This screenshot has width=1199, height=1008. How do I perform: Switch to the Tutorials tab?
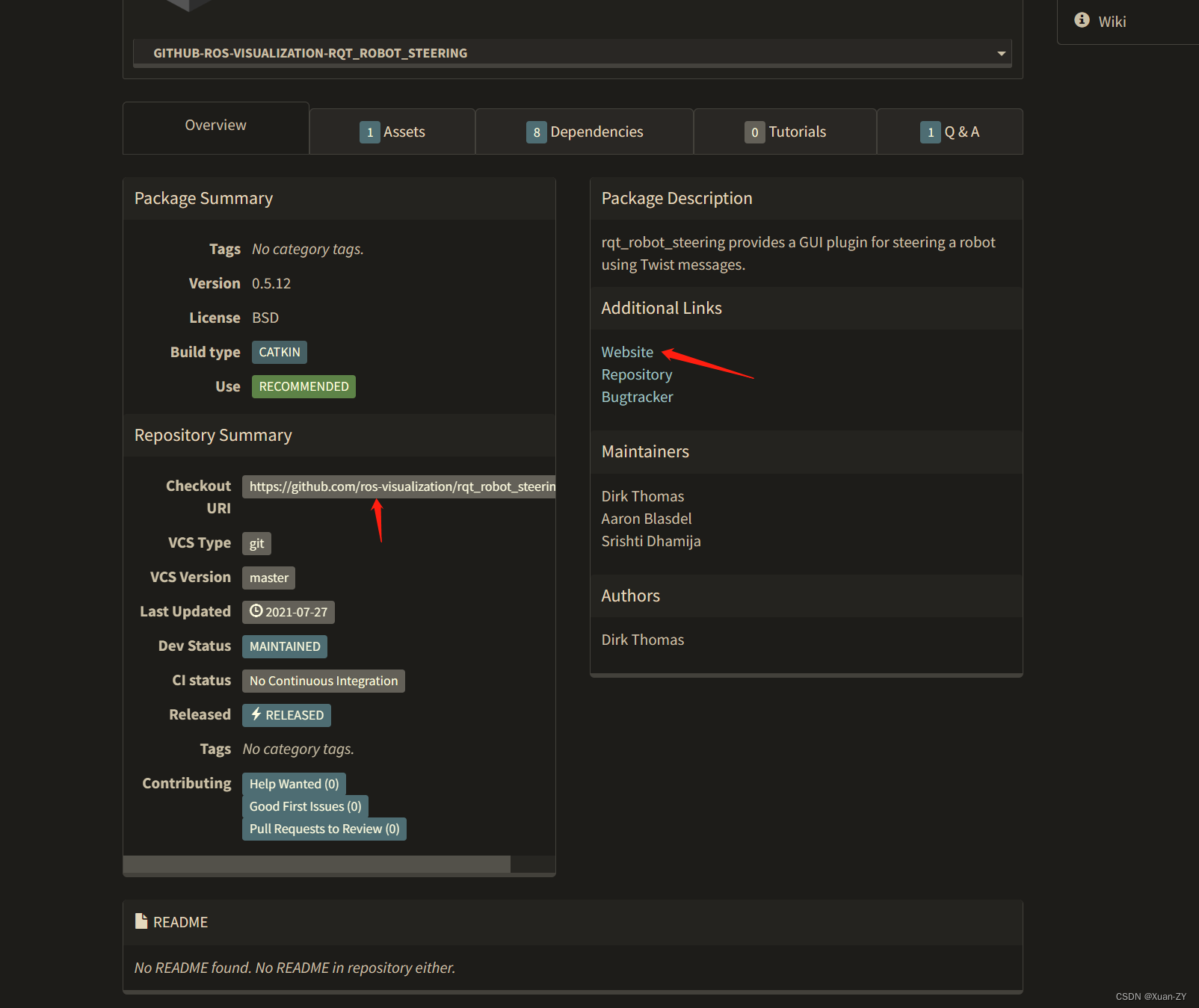(x=786, y=132)
